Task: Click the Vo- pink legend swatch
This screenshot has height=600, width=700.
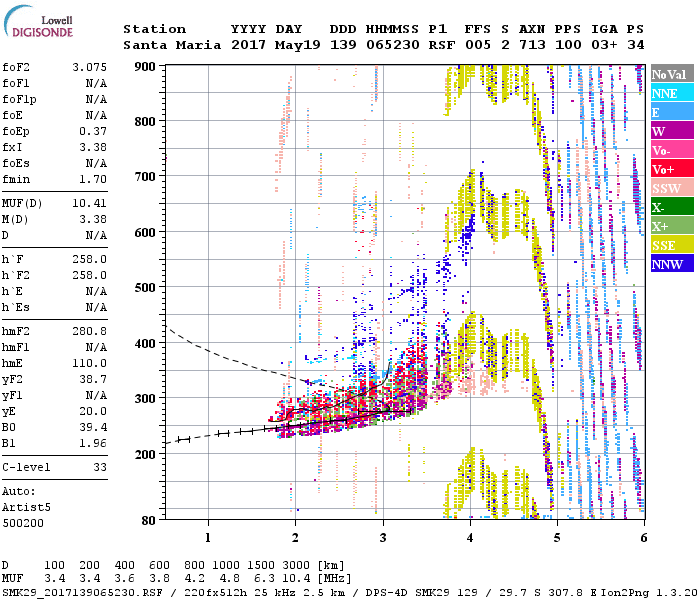Action: pyautogui.click(x=672, y=150)
